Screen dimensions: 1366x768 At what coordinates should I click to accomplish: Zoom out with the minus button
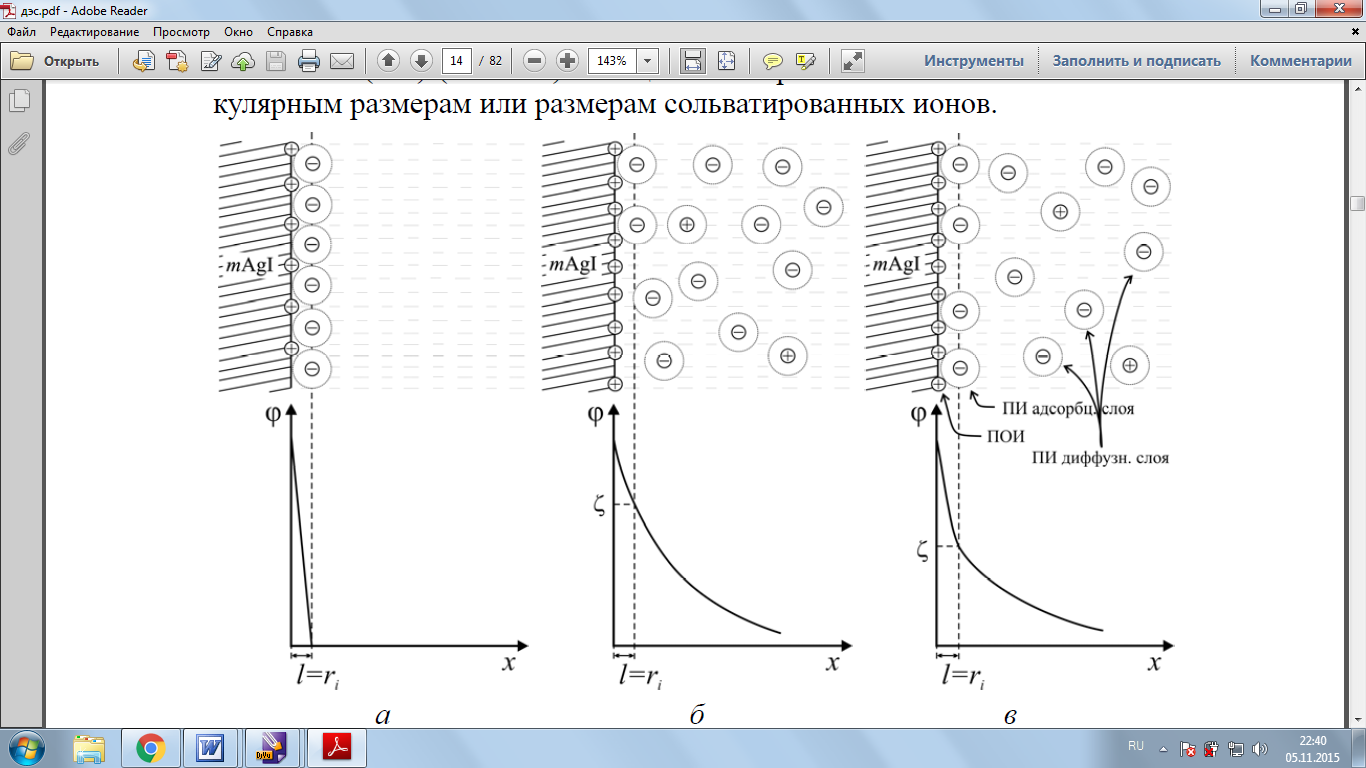coord(535,61)
